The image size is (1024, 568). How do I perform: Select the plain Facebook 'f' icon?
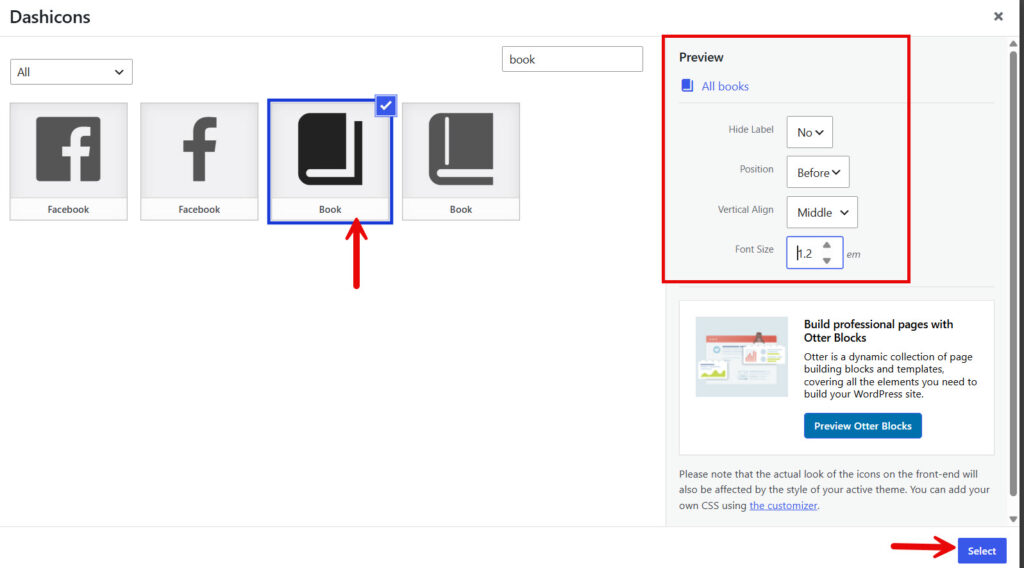[x=199, y=161]
